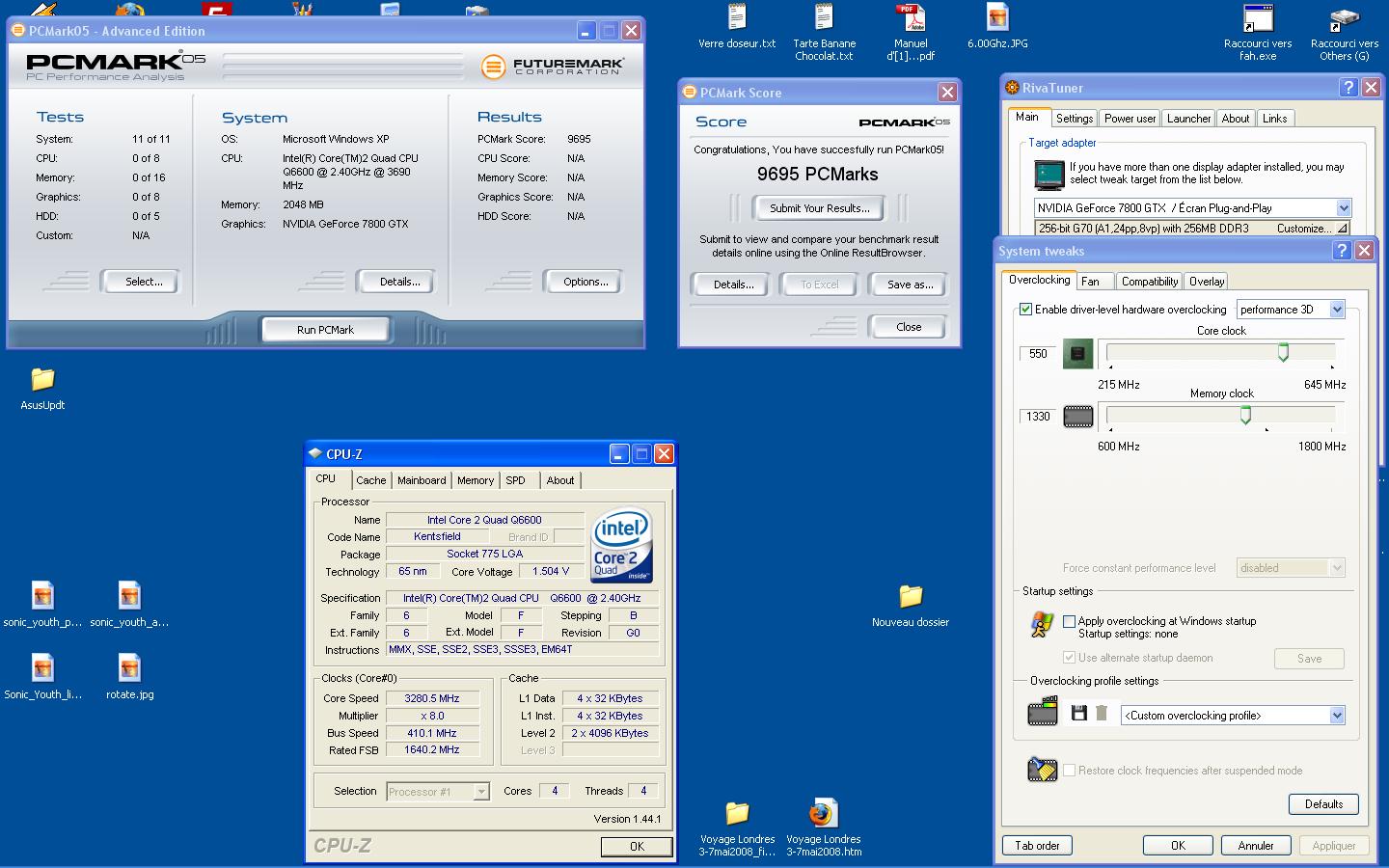Open the Sonic_Youth_li... image file
Viewport: 1389px width, 868px height.
click(42, 677)
